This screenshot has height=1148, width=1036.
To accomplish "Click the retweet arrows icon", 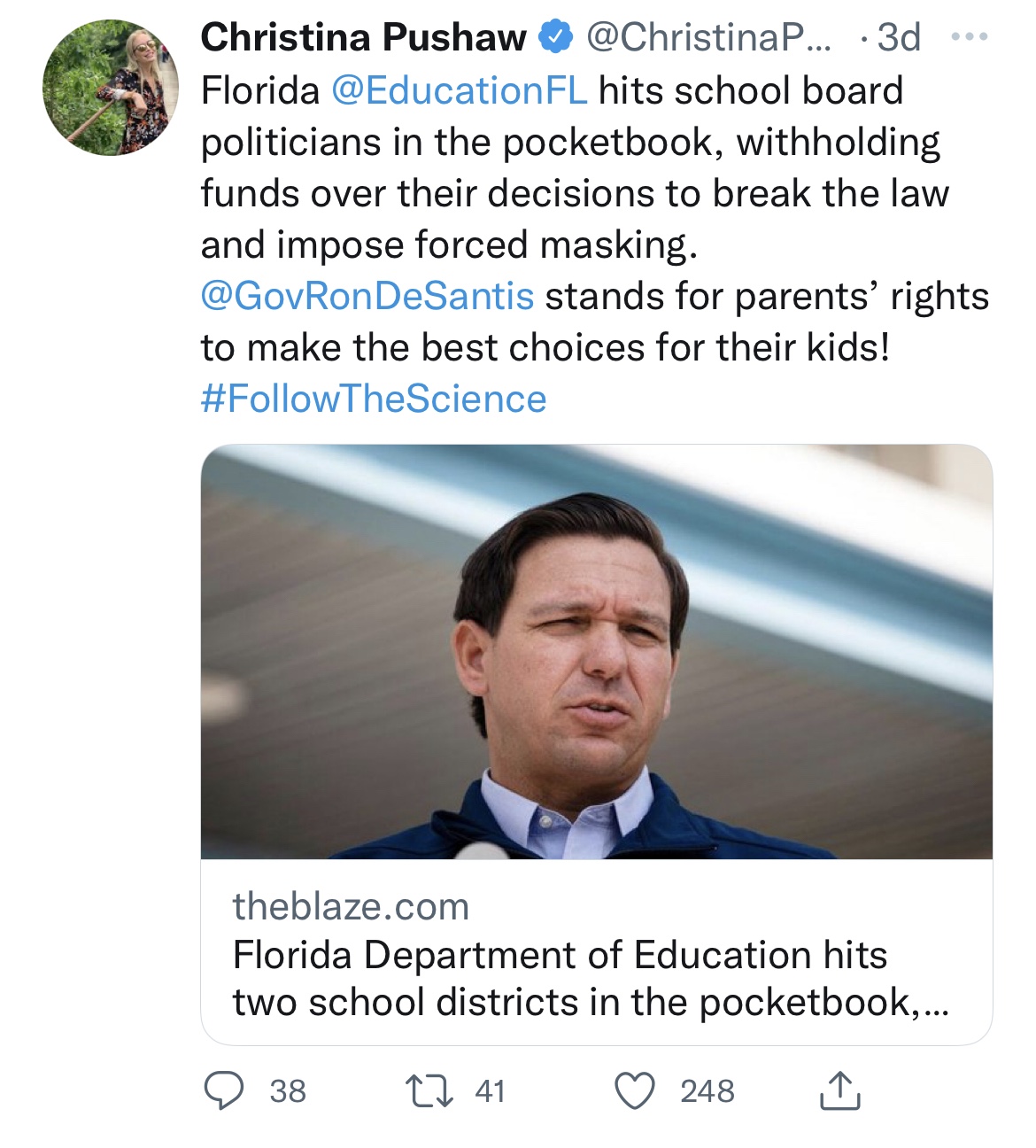I will point(429,1090).
